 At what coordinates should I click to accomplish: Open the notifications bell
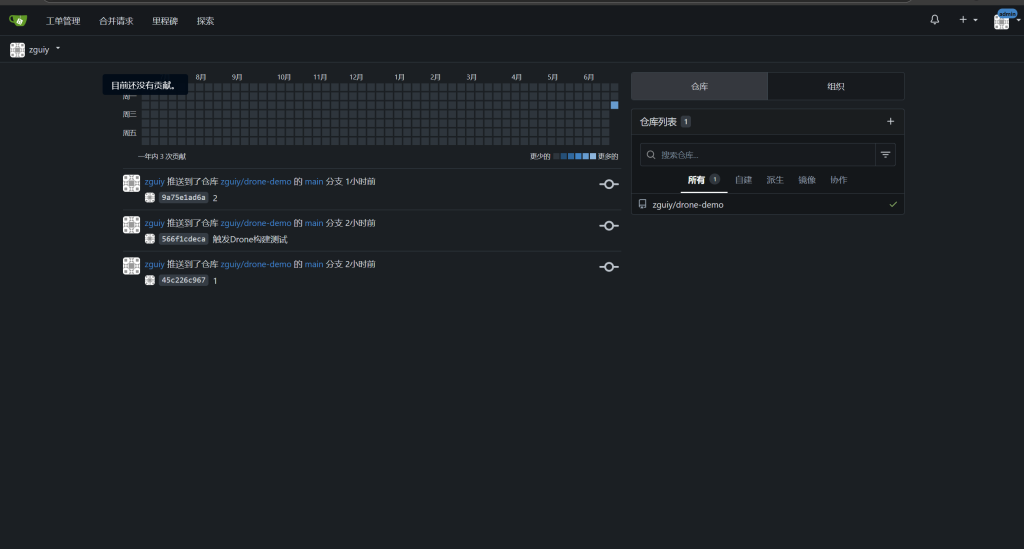tap(935, 20)
